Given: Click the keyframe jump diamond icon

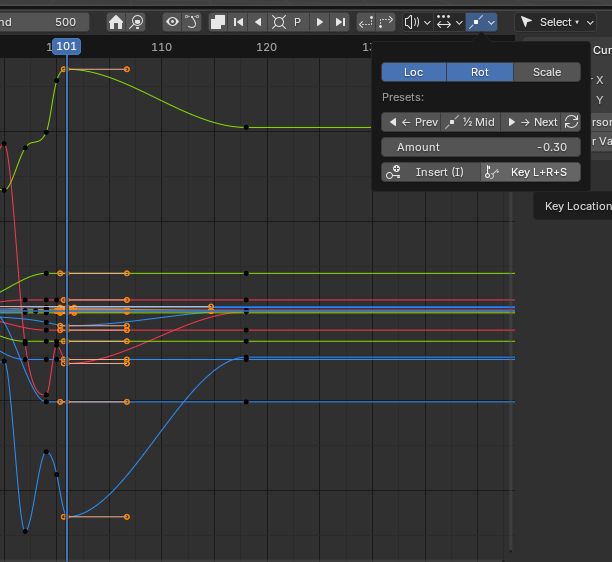Looking at the screenshot, I should (278, 22).
